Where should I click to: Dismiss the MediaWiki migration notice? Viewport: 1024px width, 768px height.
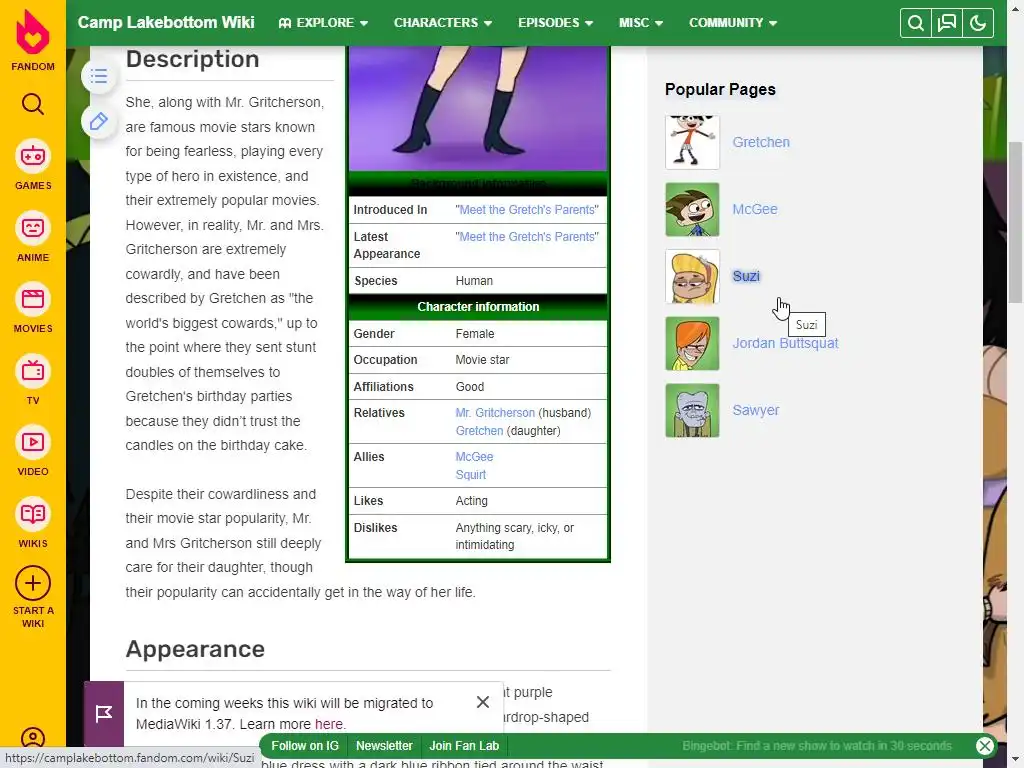(x=483, y=702)
